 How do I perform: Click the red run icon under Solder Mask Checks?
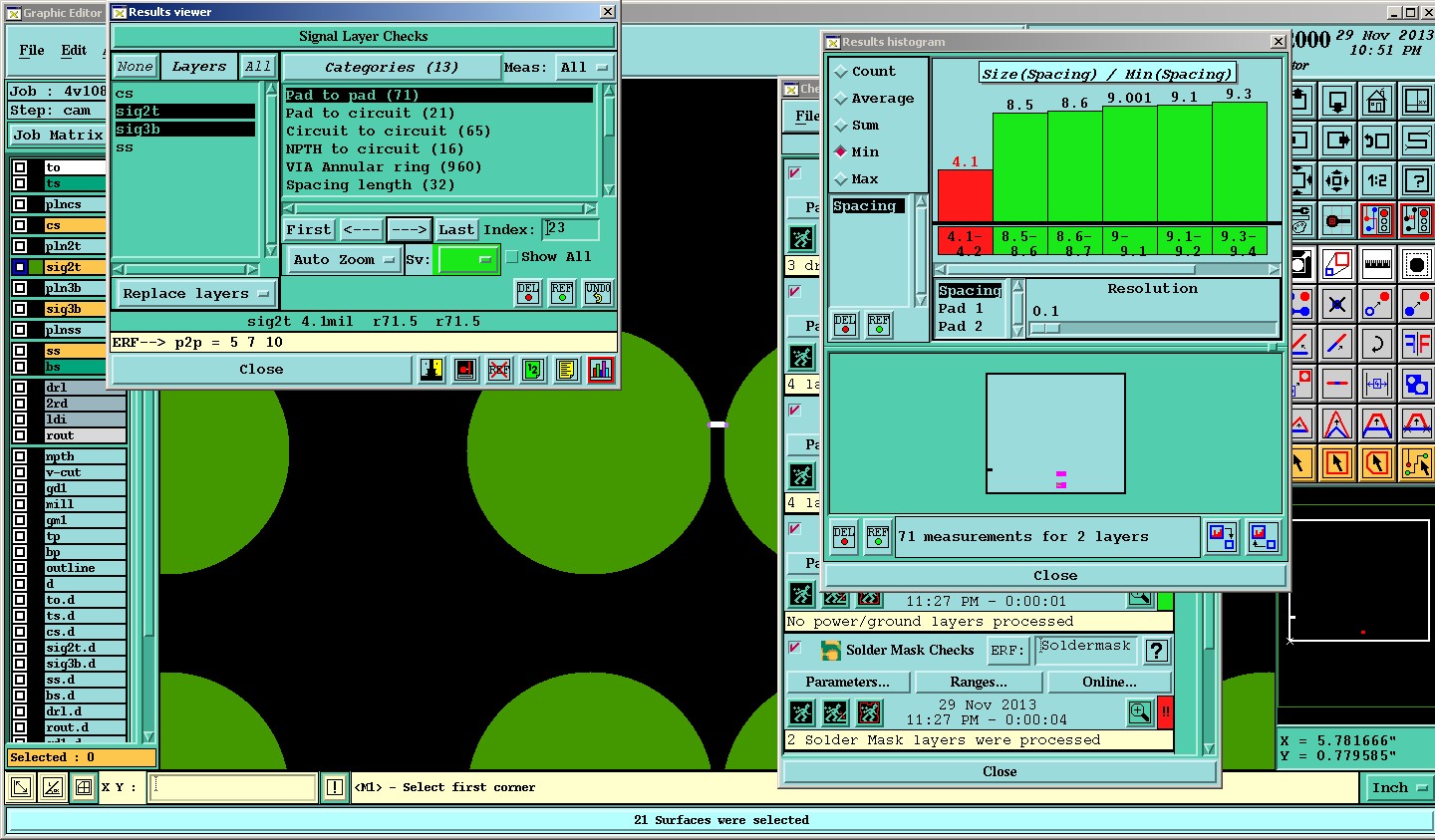coord(870,712)
